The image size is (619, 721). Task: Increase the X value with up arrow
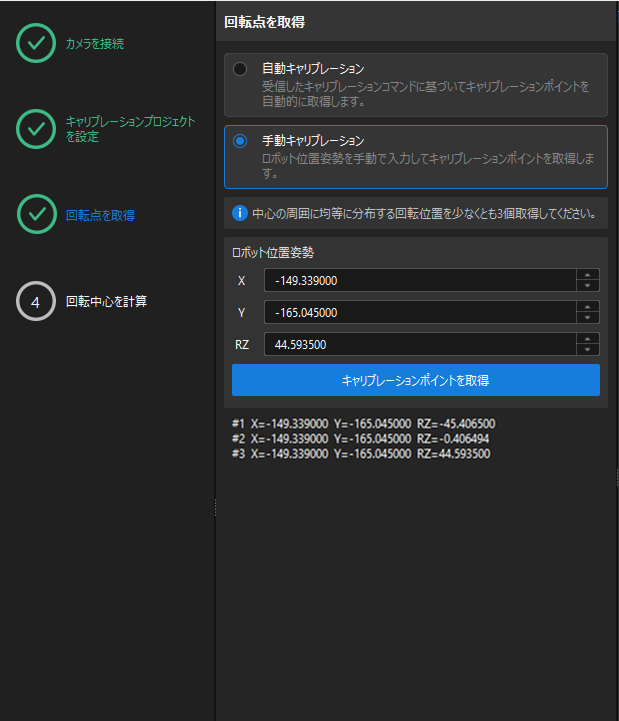point(587,275)
